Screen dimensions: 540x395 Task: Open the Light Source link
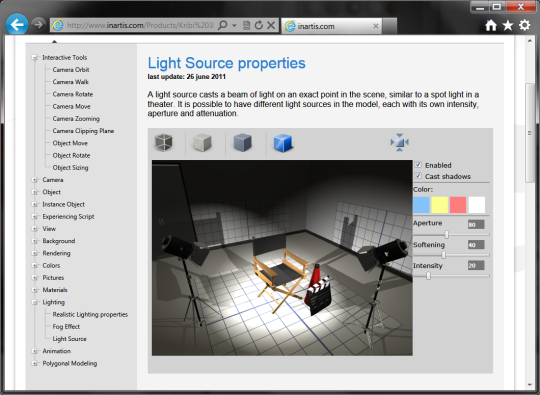pos(69,339)
